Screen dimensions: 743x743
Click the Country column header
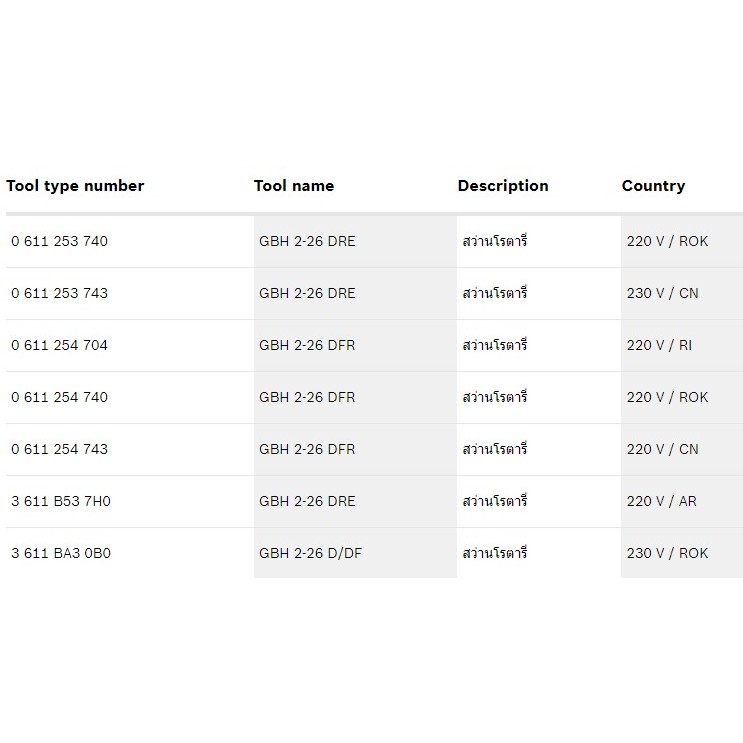653,186
